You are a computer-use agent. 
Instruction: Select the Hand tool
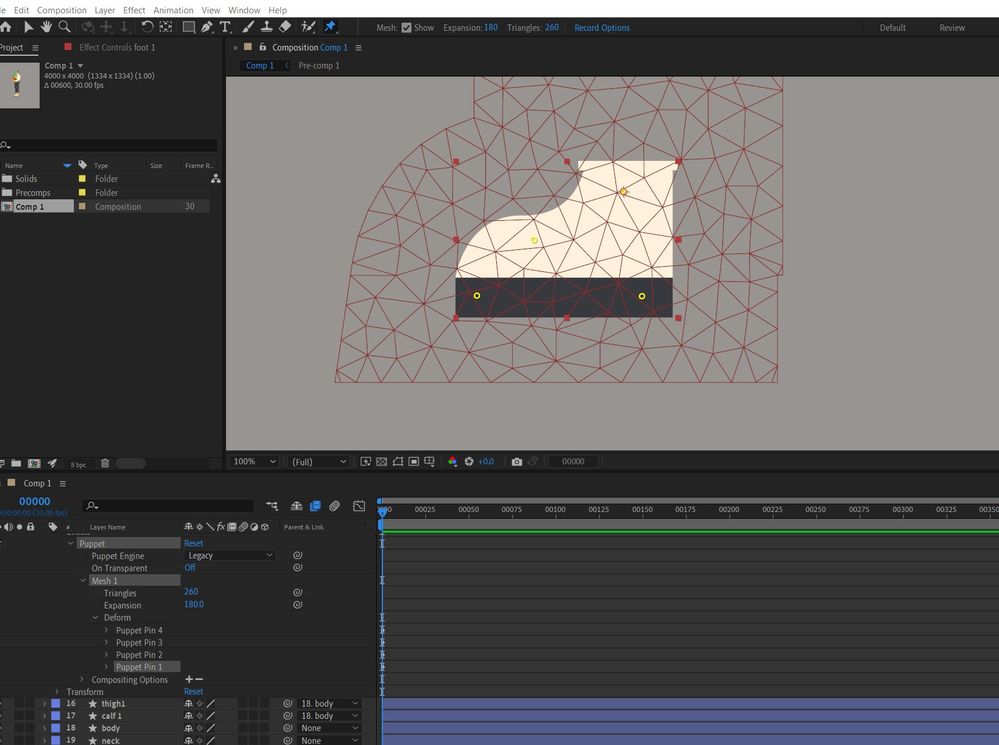pyautogui.click(x=46, y=27)
